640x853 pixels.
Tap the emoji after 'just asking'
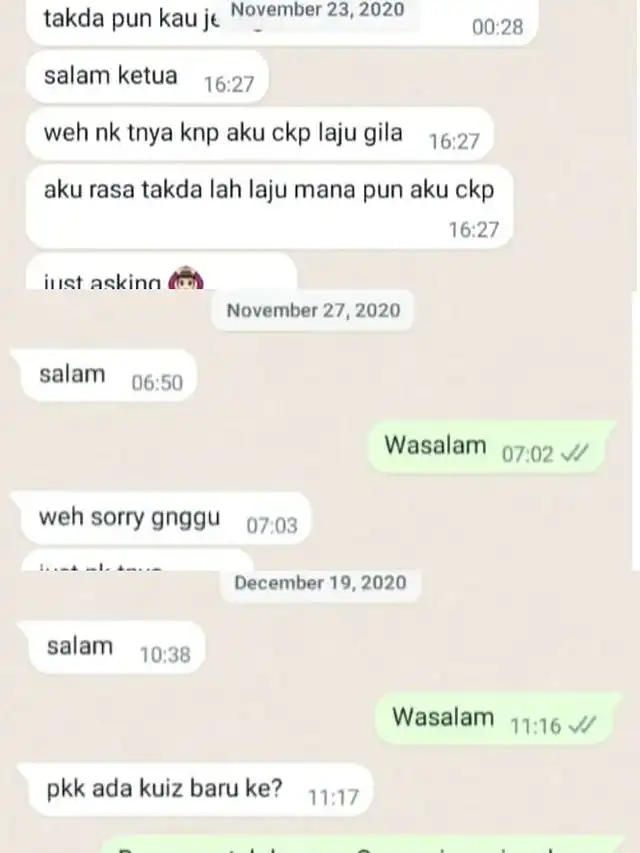point(186,279)
